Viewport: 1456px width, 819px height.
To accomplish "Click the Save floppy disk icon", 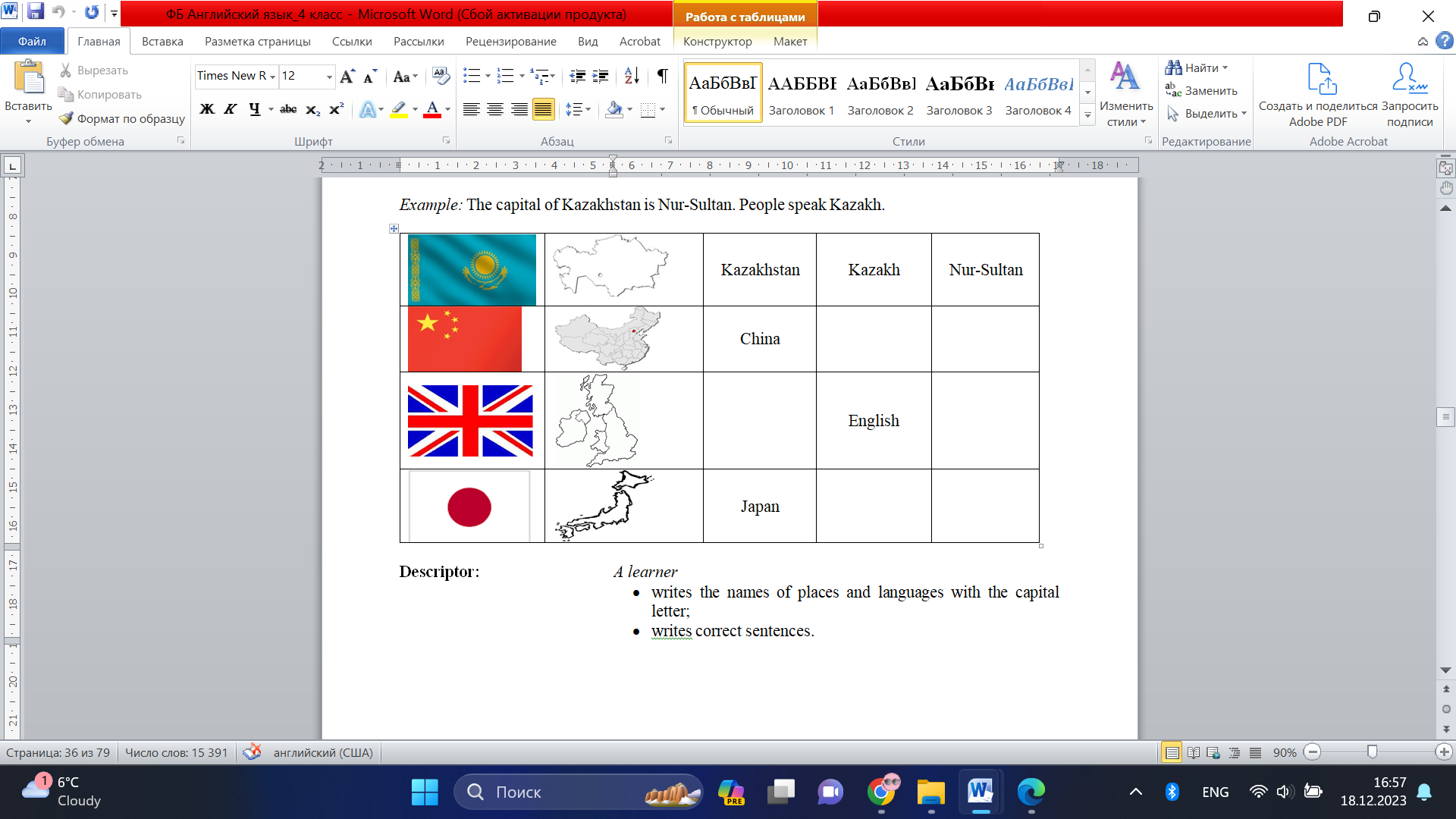I will (x=36, y=12).
